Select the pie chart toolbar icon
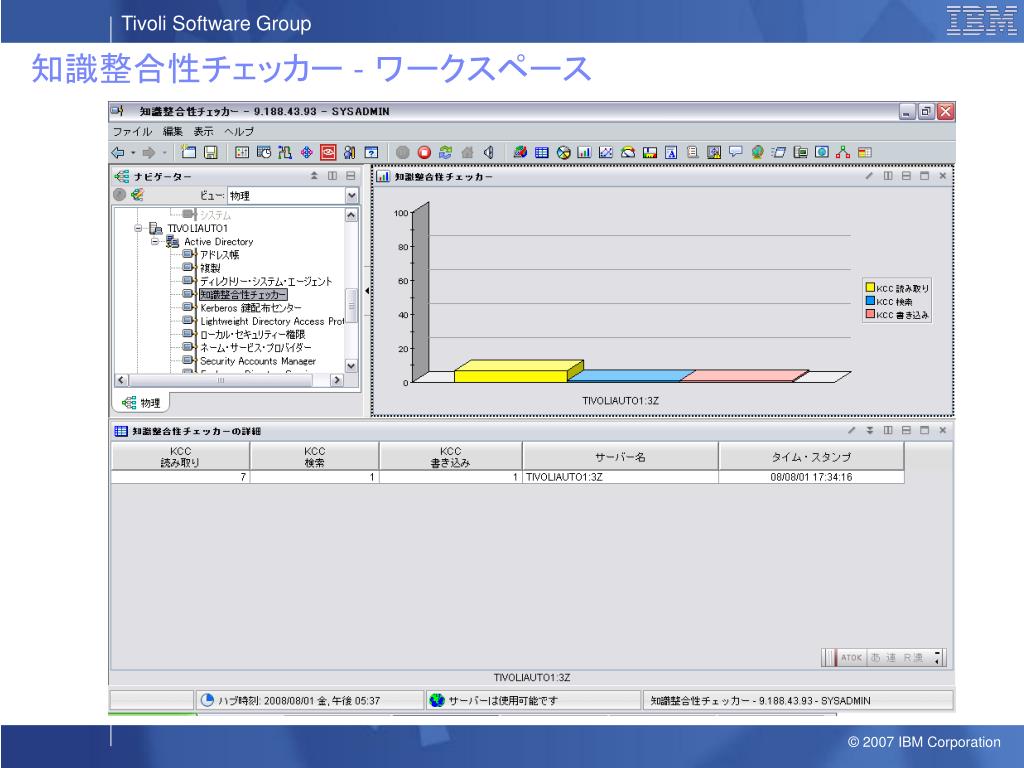This screenshot has height=768, width=1024. tap(564, 152)
